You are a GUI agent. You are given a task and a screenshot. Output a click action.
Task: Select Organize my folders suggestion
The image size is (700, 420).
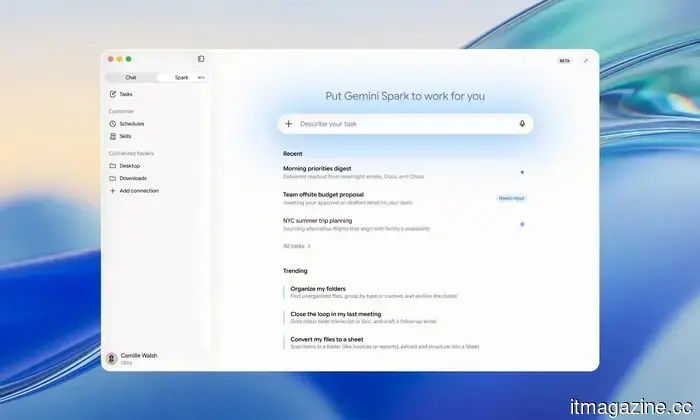point(374,292)
